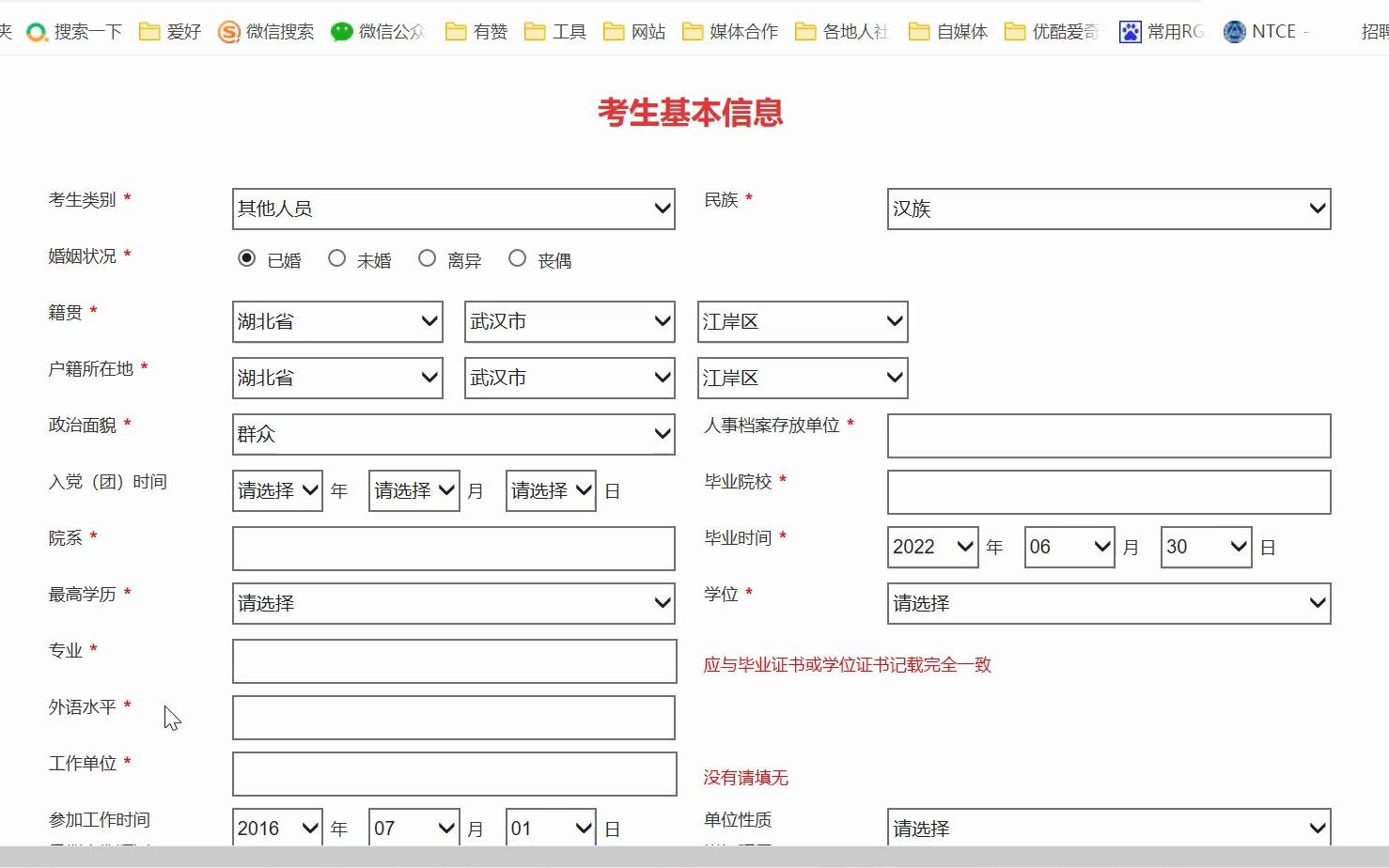
Task: Click the 没有请填无 hint text
Action: click(745, 778)
